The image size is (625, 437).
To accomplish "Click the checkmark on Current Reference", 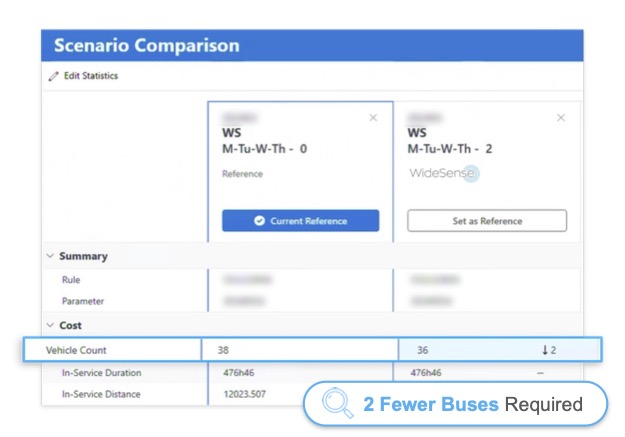I will [259, 221].
